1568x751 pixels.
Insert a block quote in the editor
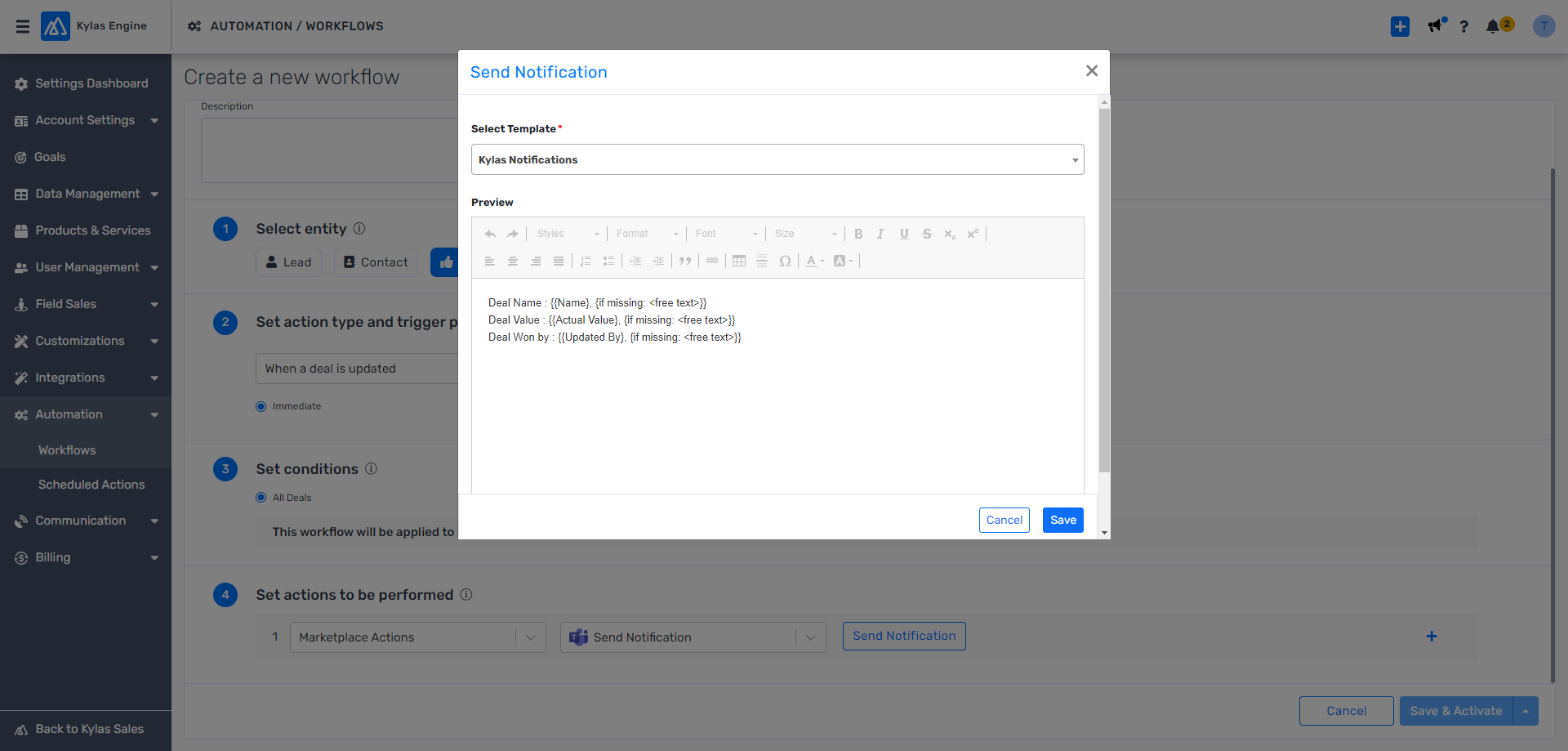[x=685, y=262]
